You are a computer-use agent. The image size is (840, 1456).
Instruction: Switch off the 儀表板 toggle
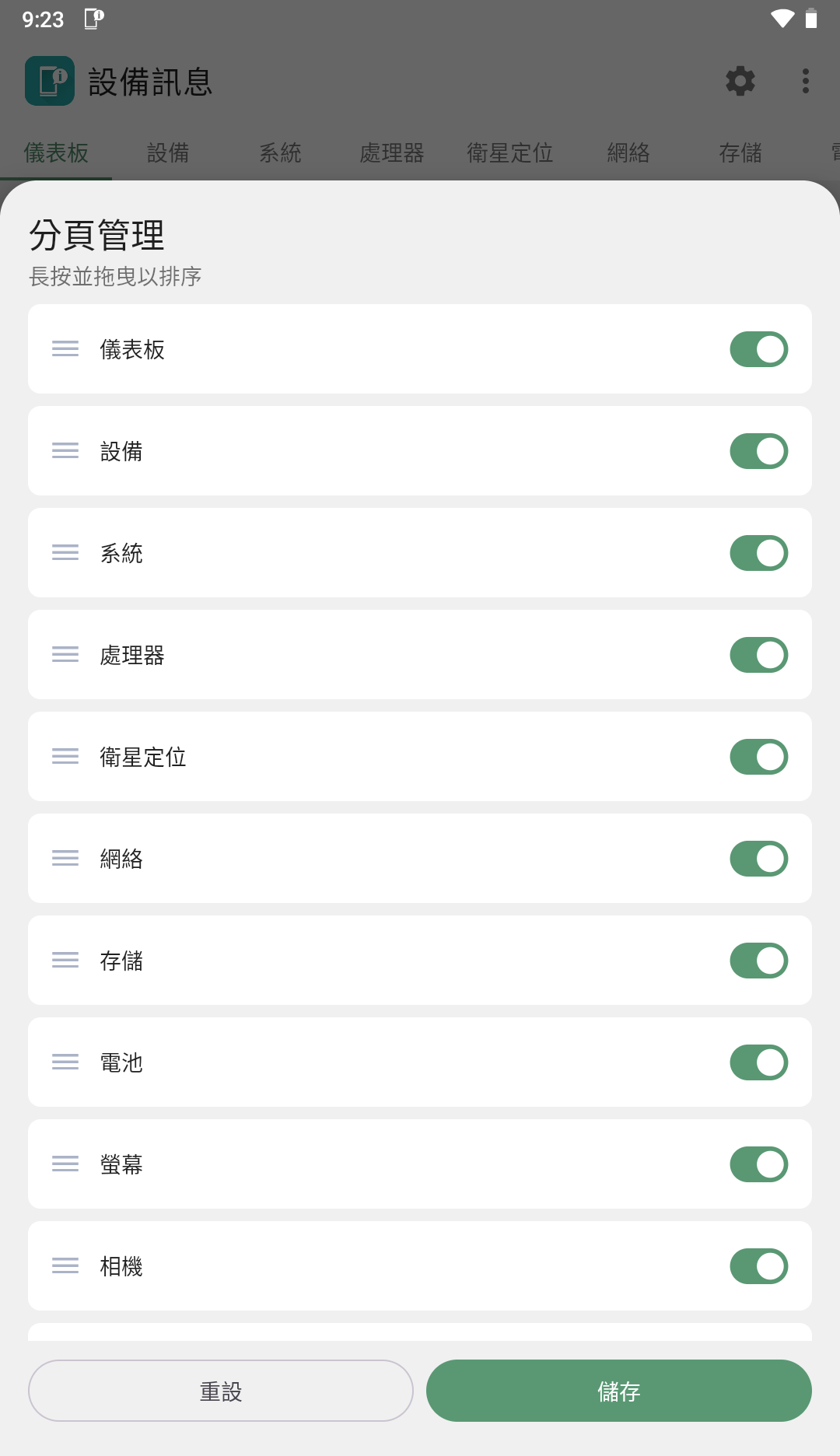tap(758, 349)
